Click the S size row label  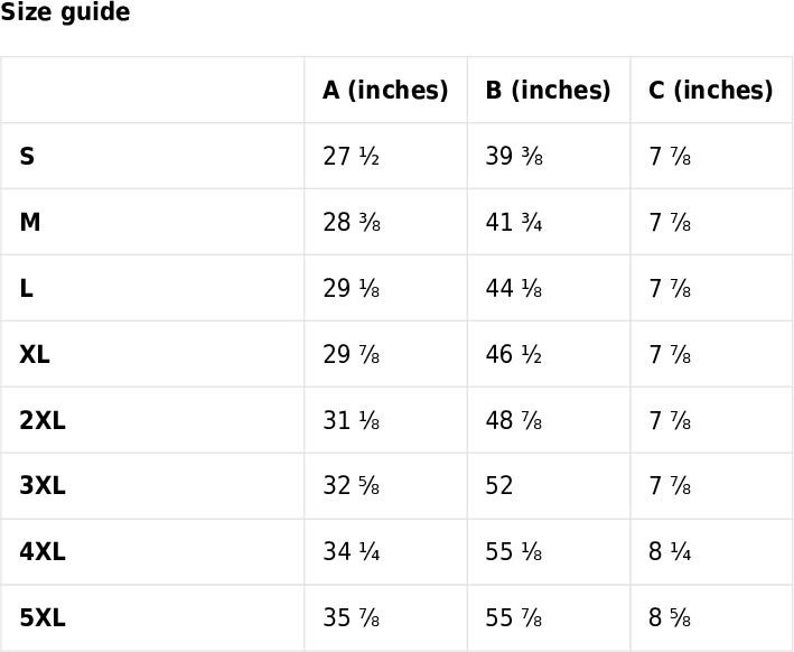27,156
